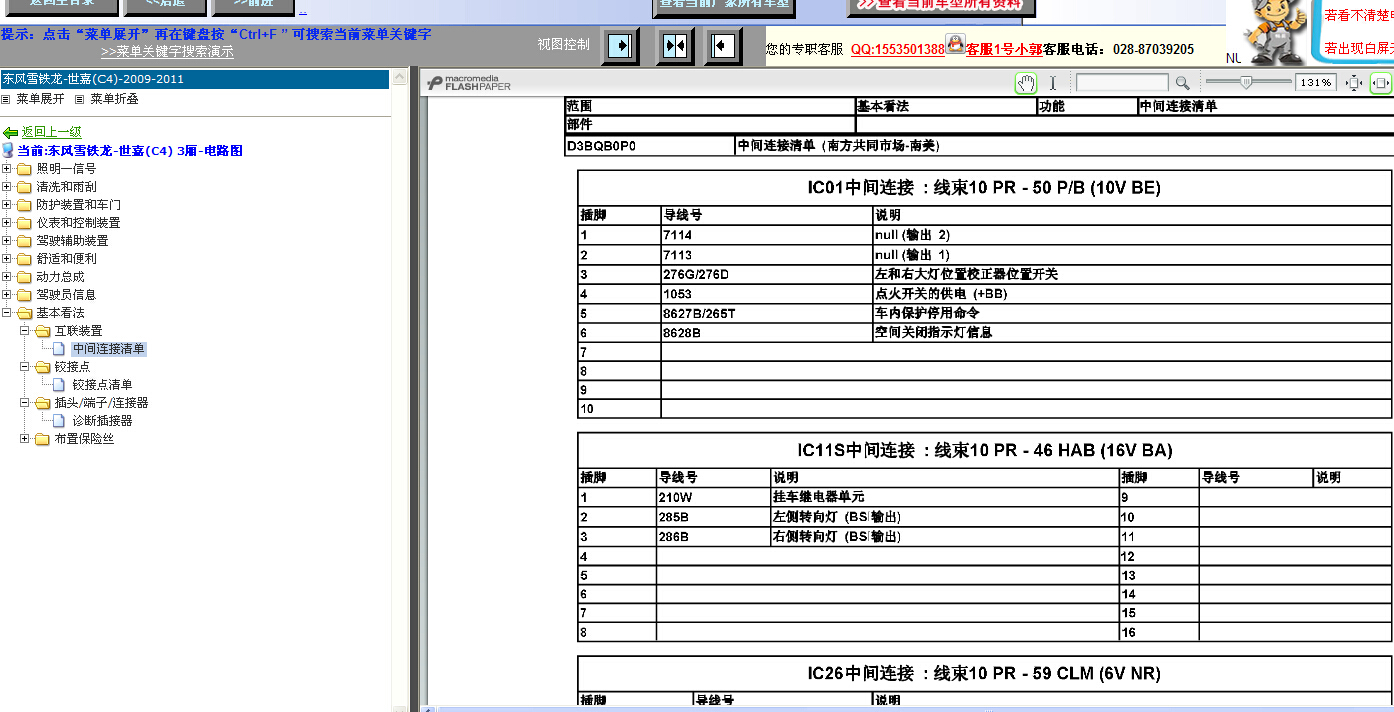This screenshot has width=1394, height=712.
Task: Select the 基本看法 folder label
Action: [x=60, y=313]
